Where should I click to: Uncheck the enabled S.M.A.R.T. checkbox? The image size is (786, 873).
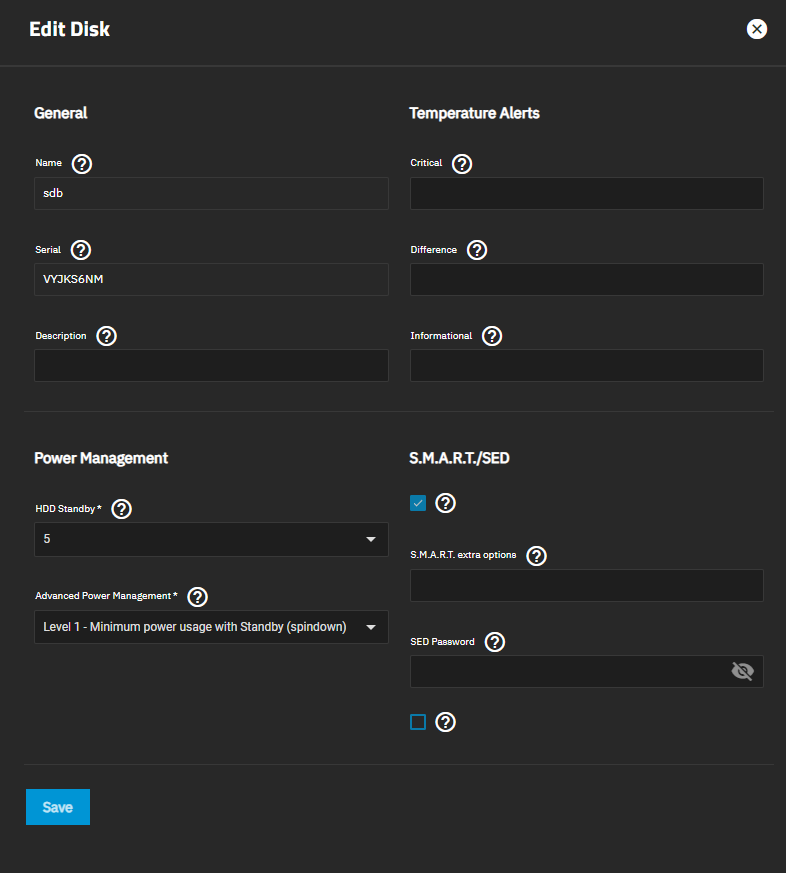(418, 503)
